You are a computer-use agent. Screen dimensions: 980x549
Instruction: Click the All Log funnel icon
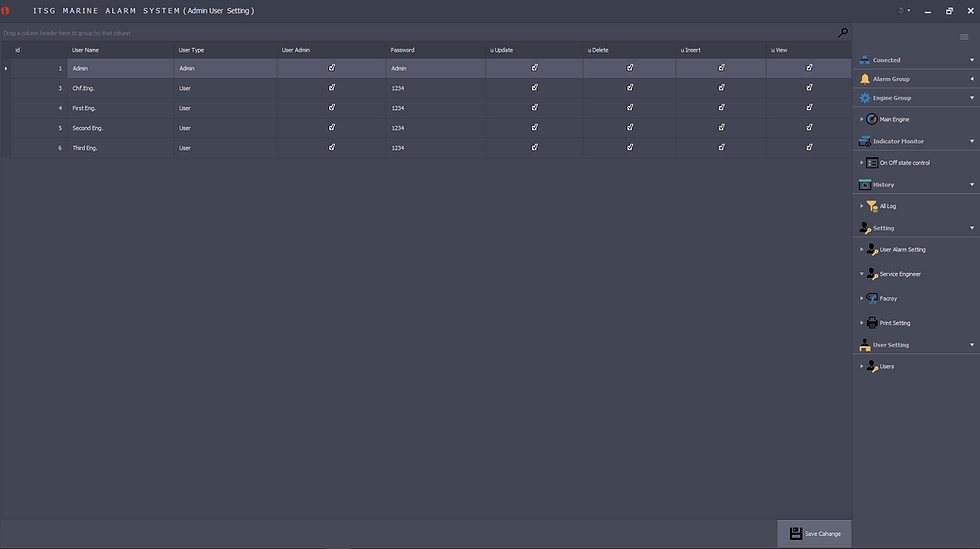point(872,206)
